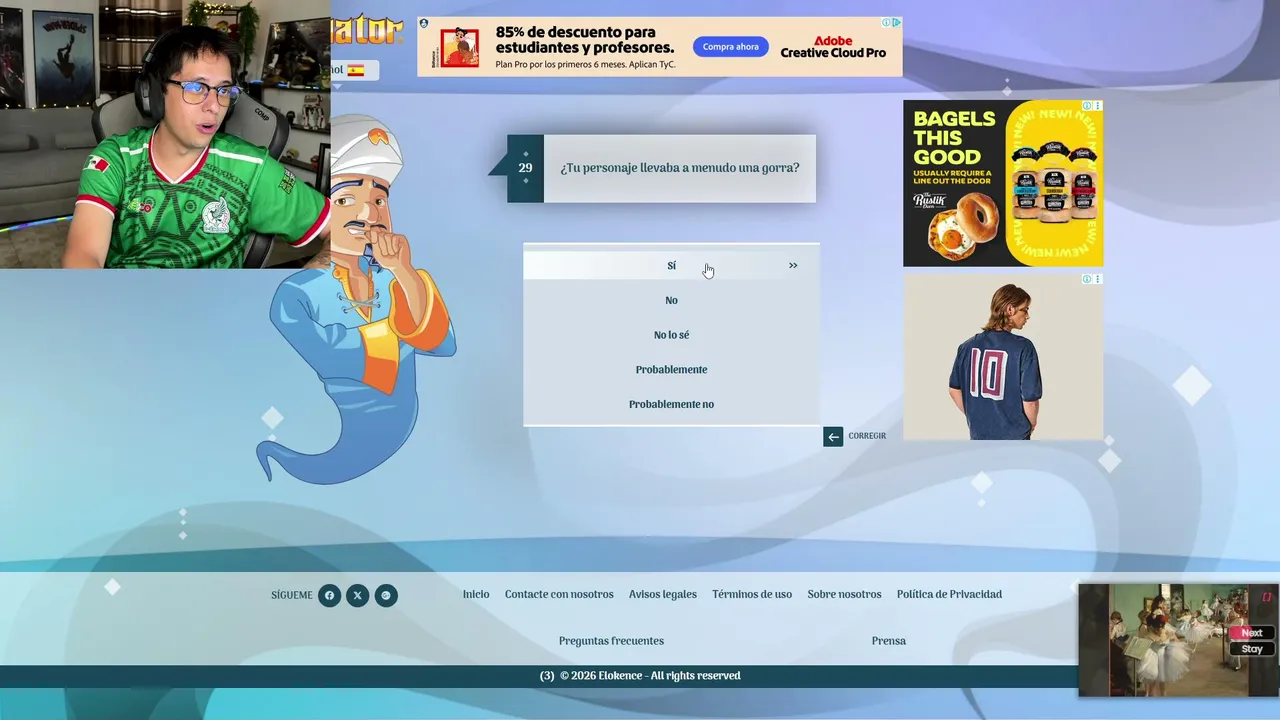Open "Términos de uso" link
1280x720 pixels.
752,594
